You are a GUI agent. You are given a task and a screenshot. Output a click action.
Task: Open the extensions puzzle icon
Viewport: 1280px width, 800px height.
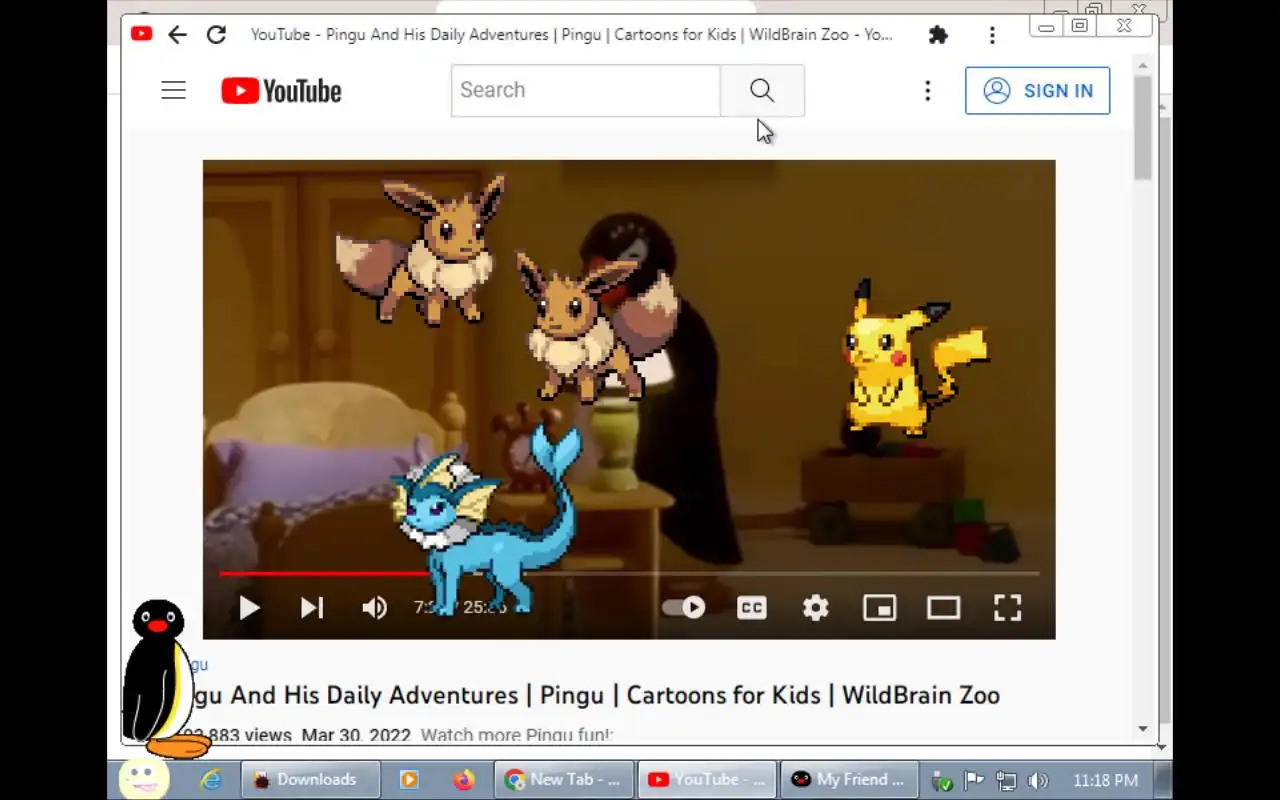938,35
